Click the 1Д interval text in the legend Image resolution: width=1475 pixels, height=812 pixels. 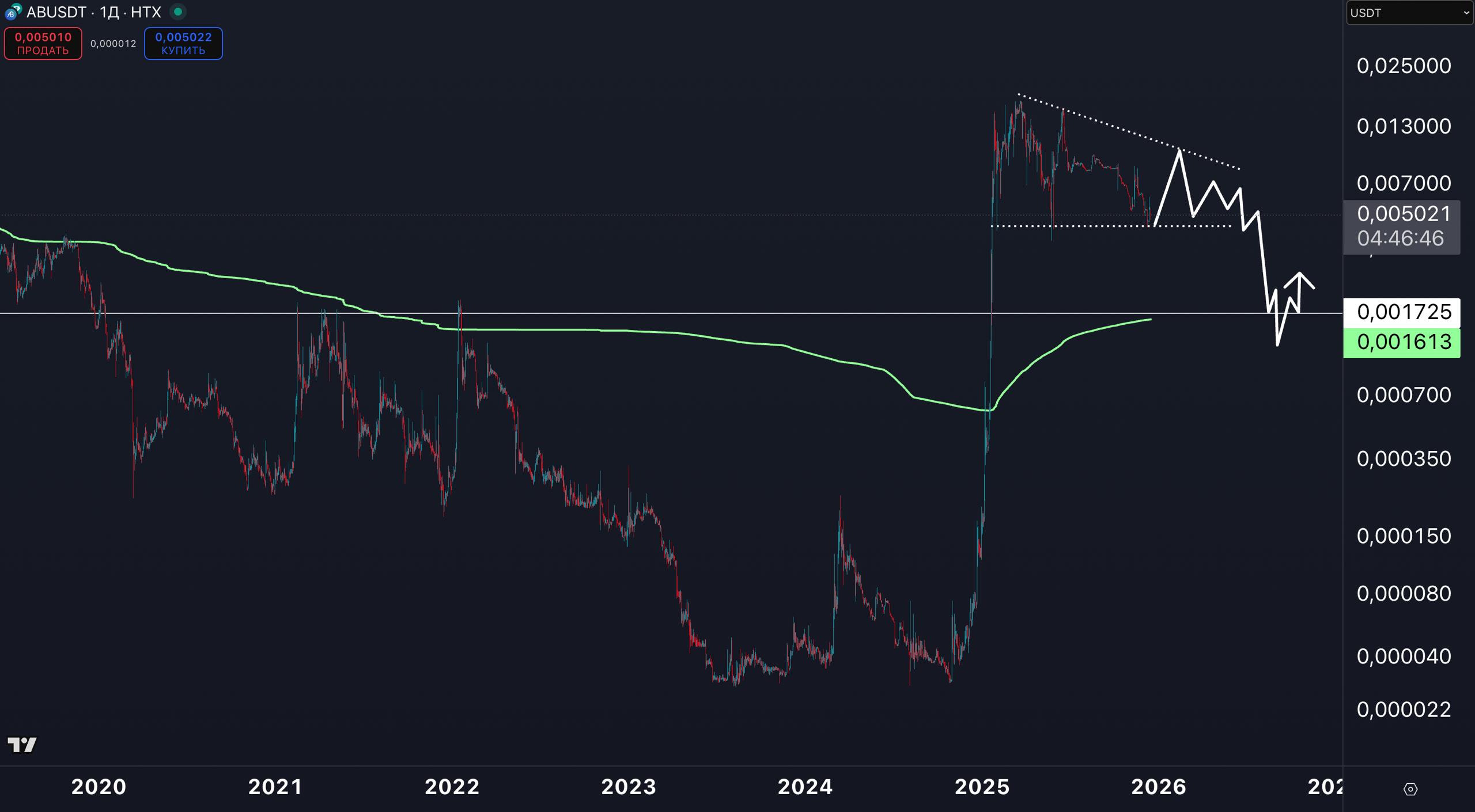click(x=108, y=12)
